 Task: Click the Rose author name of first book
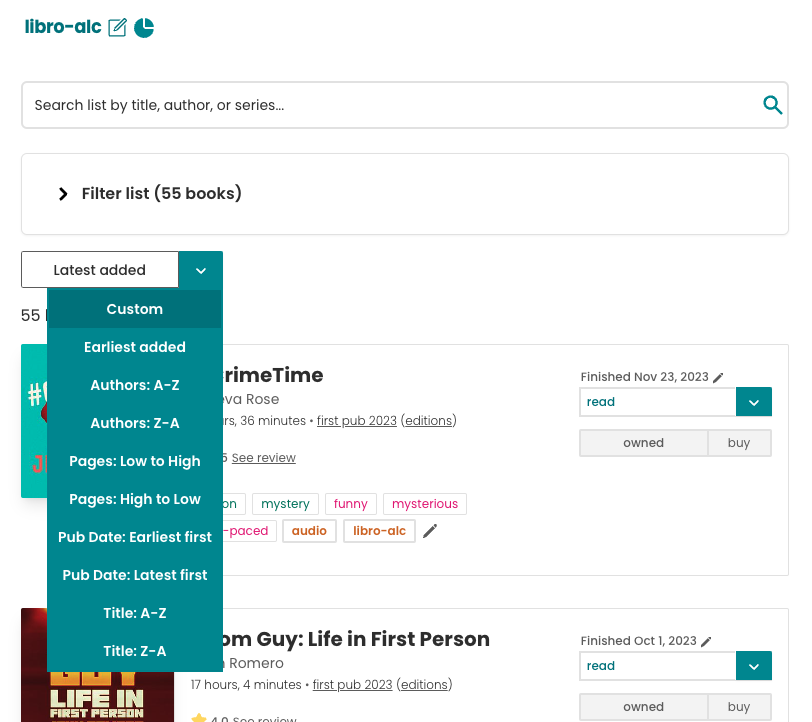(x=251, y=399)
